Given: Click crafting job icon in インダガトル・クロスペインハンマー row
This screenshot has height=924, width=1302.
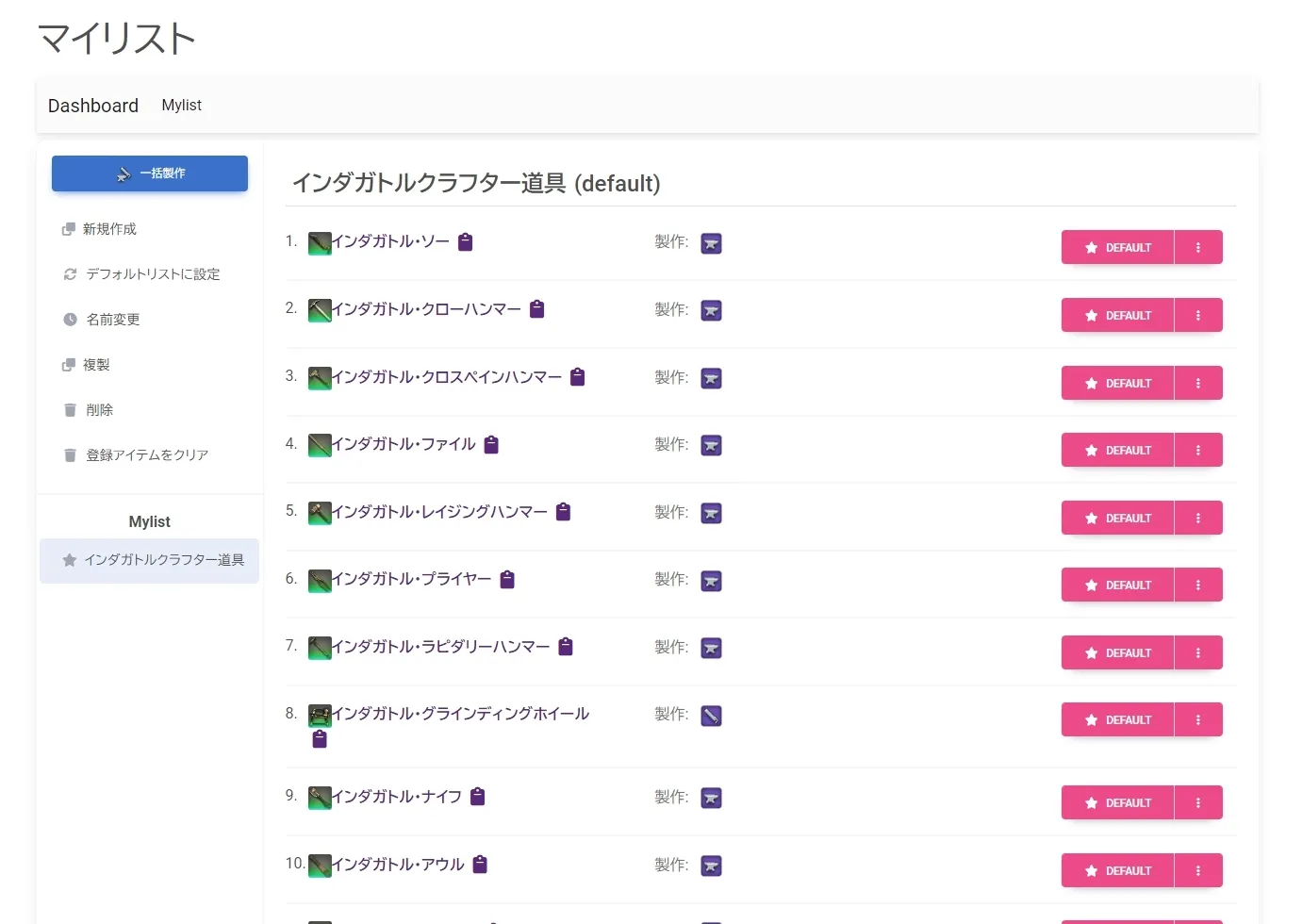Looking at the screenshot, I should click(712, 379).
